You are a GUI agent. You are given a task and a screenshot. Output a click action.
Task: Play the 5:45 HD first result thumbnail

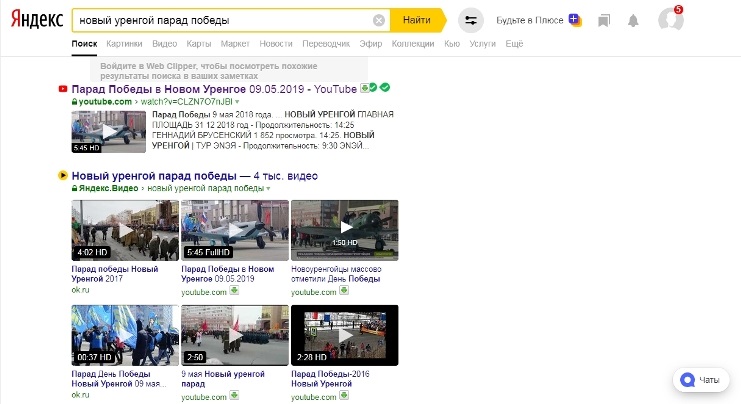tap(109, 132)
